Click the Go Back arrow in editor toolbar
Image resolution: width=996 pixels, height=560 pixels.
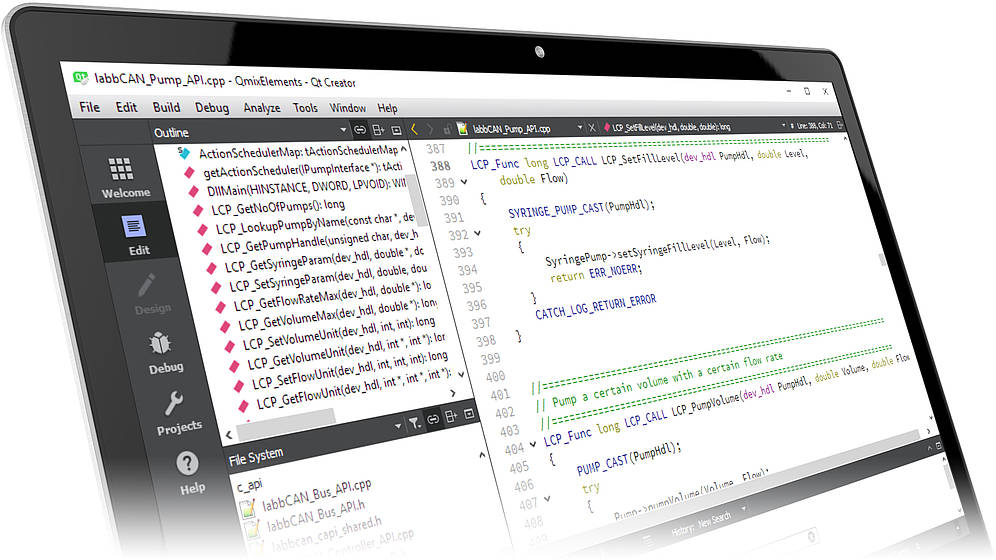point(414,129)
